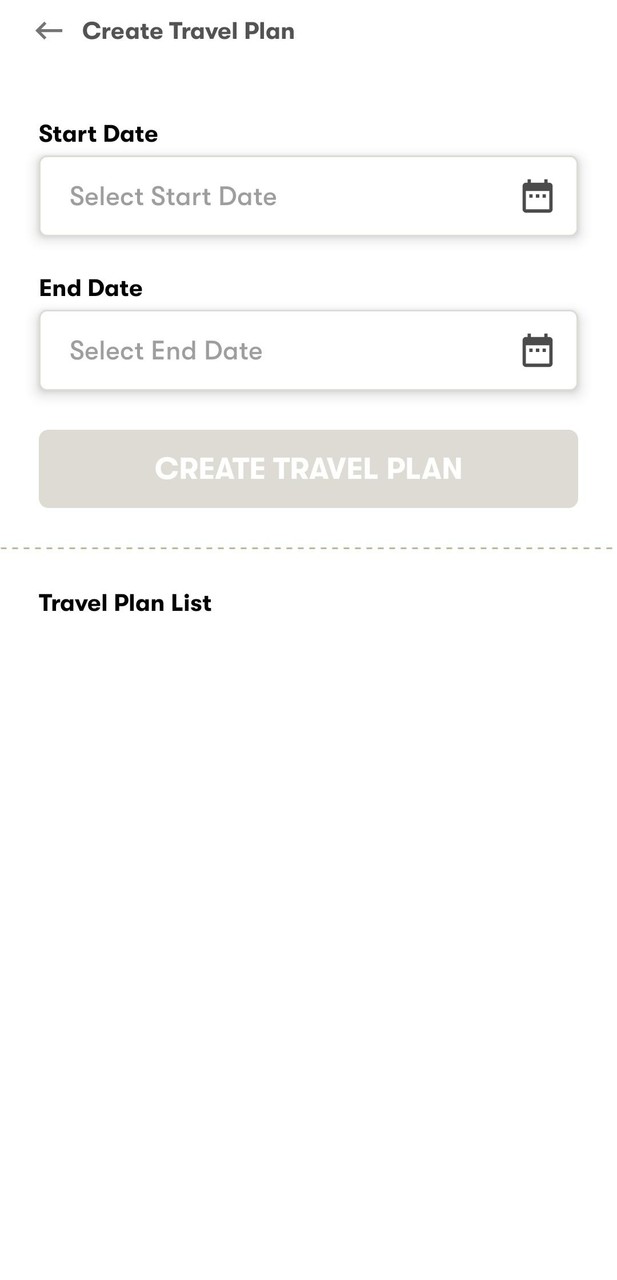Viewport: 617px width, 1280px height.
Task: Go back from the Create Travel Plan screen
Action: click(x=48, y=31)
